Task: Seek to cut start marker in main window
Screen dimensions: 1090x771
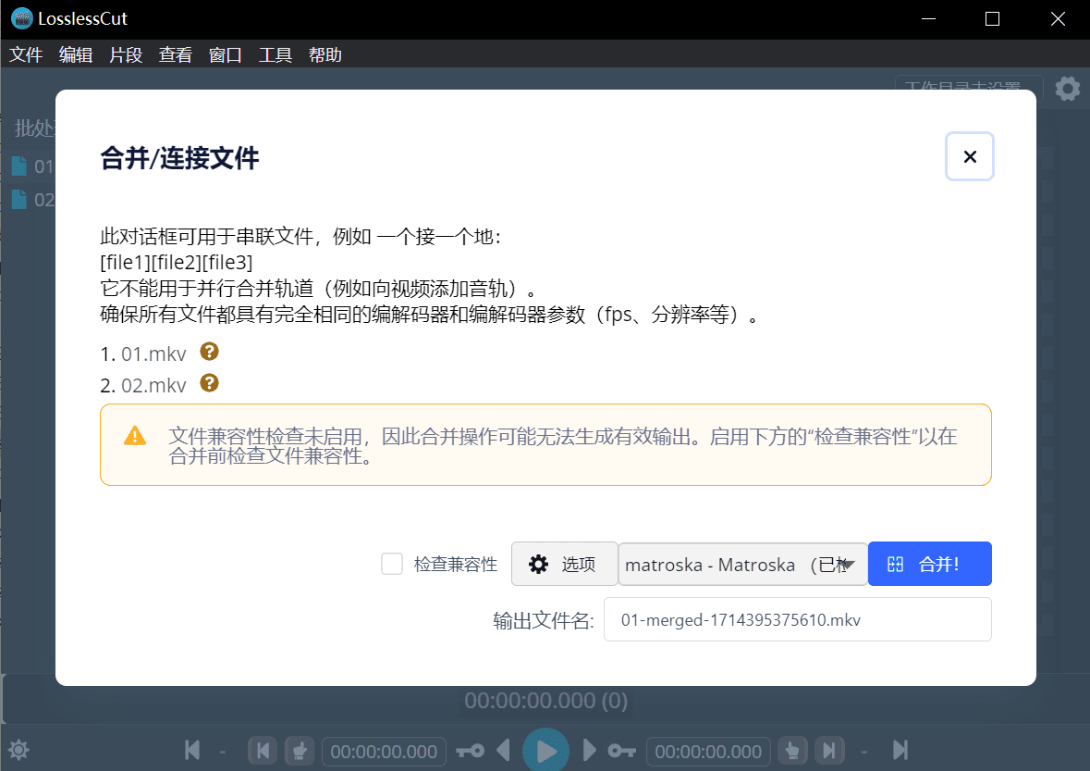Action: [263, 751]
